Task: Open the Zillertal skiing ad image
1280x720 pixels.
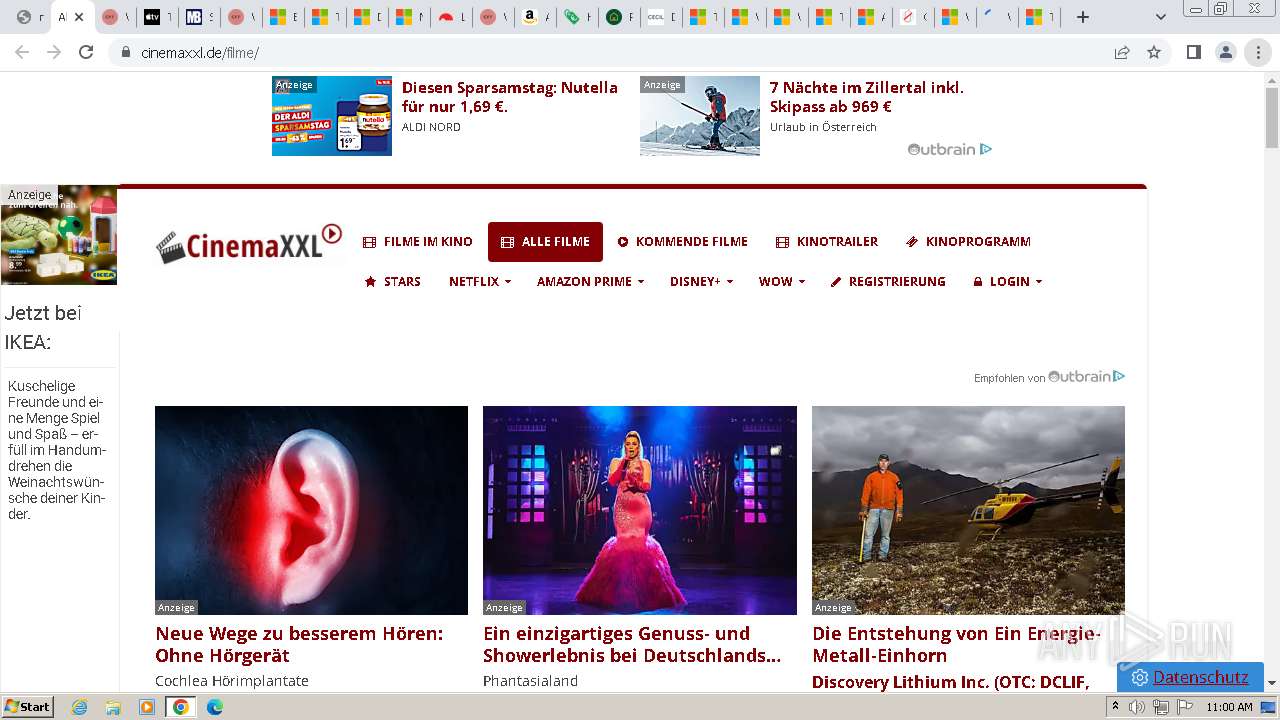Action: click(700, 116)
